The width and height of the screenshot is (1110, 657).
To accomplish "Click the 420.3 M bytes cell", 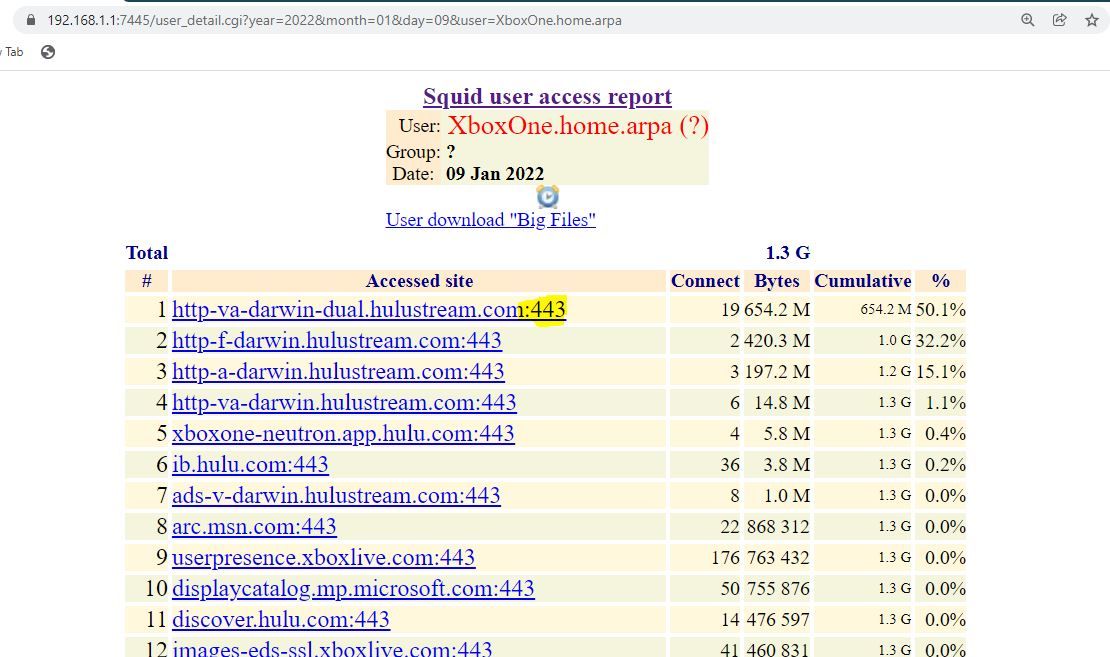I will 777,341.
